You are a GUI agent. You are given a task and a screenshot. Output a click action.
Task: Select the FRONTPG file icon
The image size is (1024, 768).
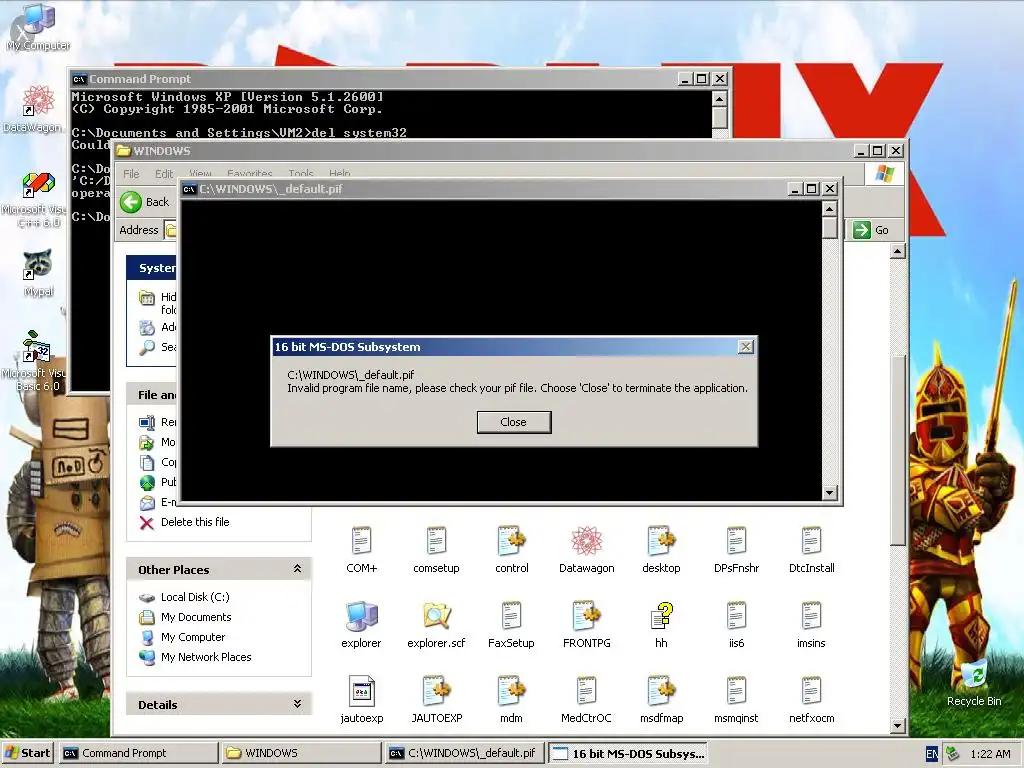click(x=586, y=625)
